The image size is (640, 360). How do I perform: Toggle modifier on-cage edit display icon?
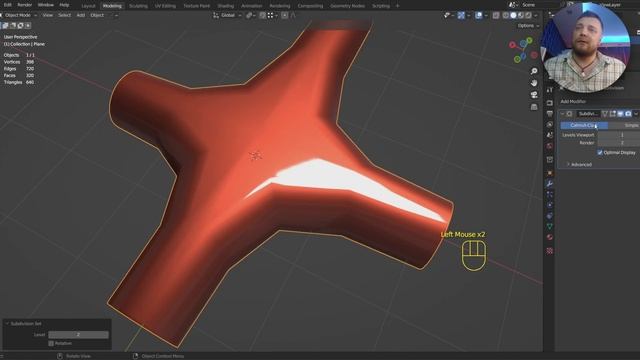(605, 114)
